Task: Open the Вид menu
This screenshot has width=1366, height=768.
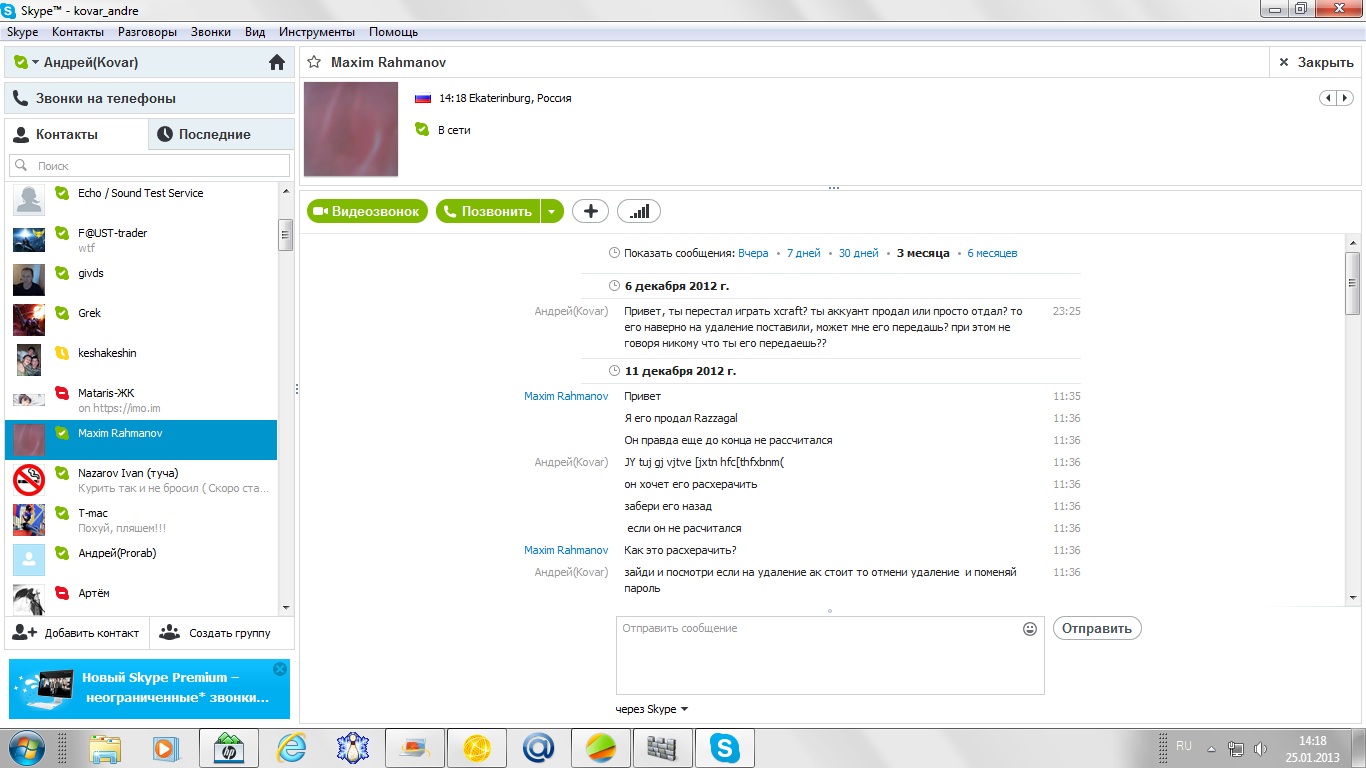Action: pos(255,32)
